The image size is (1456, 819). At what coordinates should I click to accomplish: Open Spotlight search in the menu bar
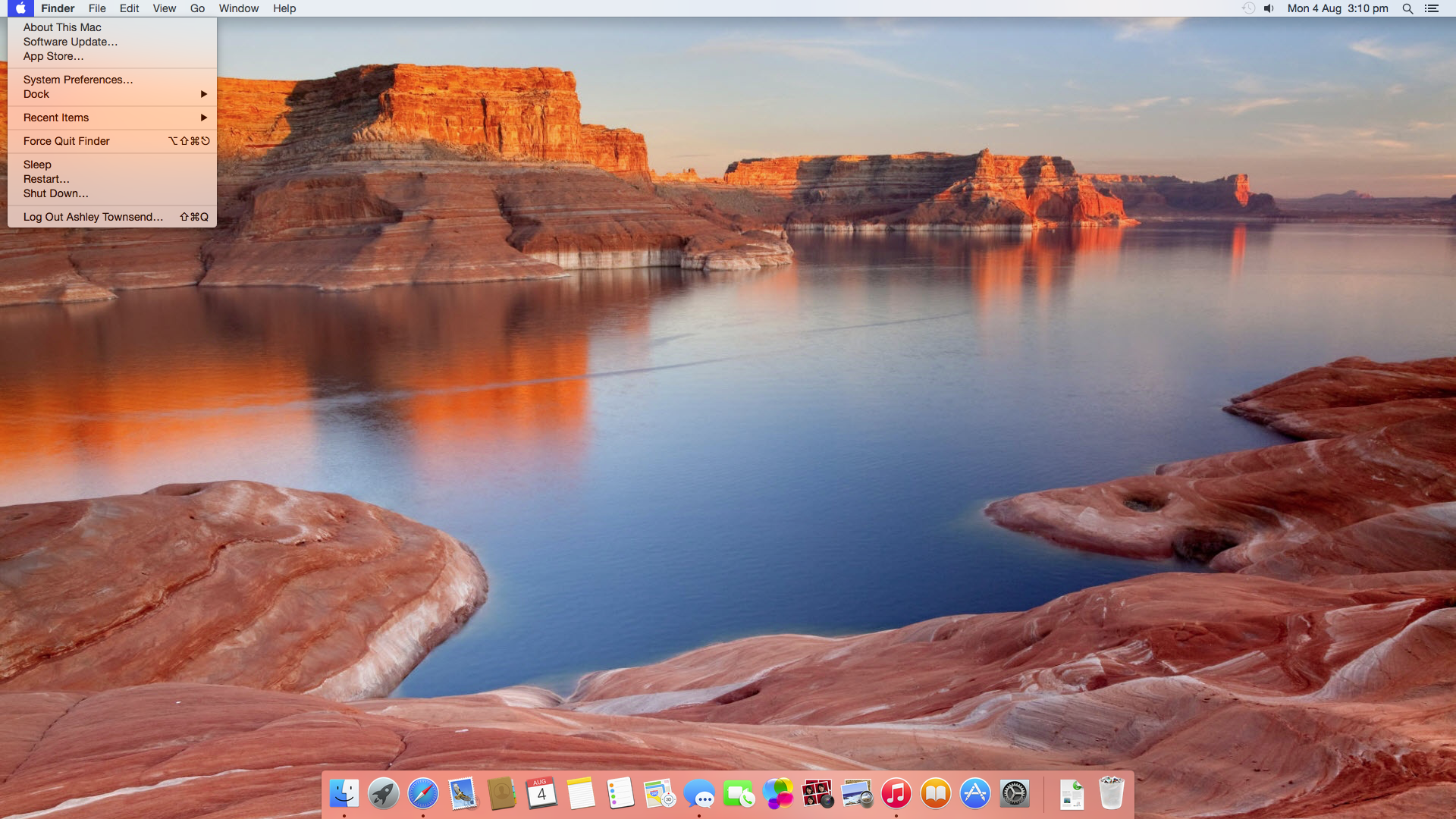1407,8
